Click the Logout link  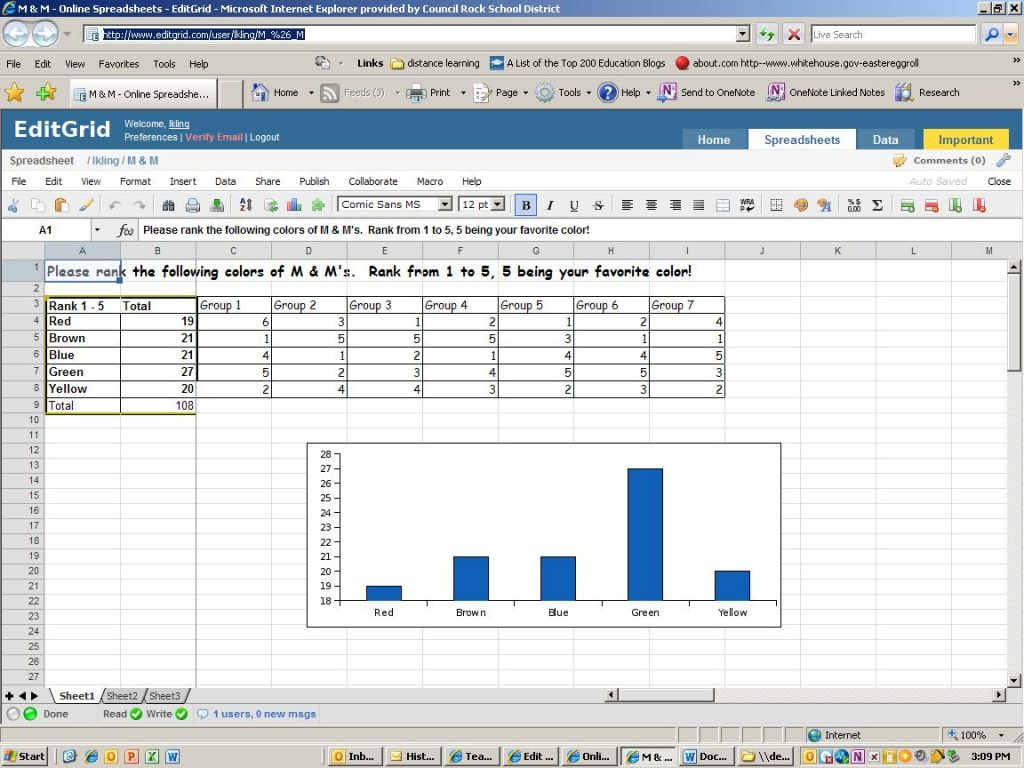point(264,137)
